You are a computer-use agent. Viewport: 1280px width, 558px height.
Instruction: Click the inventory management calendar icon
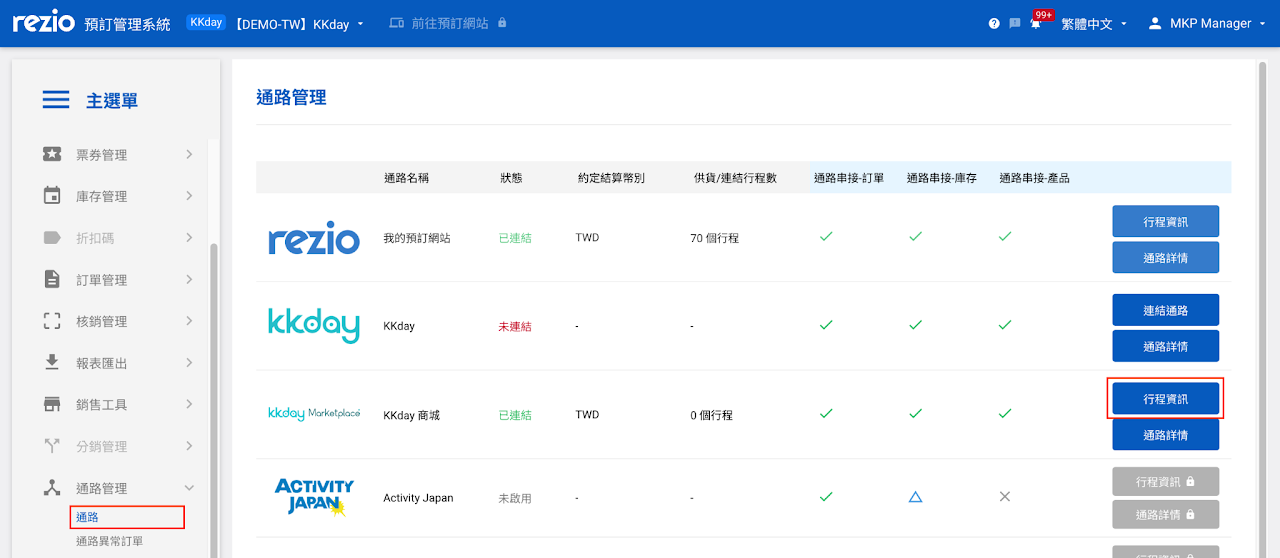52,196
